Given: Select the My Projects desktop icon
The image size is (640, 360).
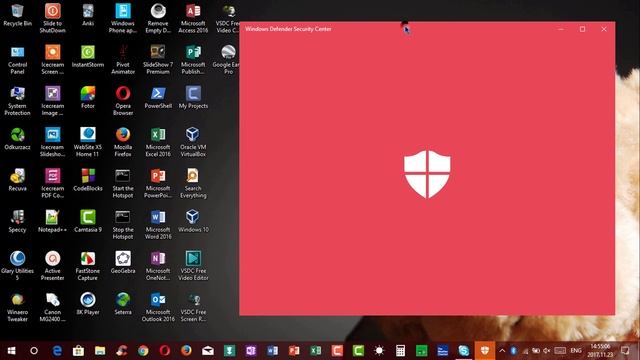Looking at the screenshot, I should tap(193, 98).
